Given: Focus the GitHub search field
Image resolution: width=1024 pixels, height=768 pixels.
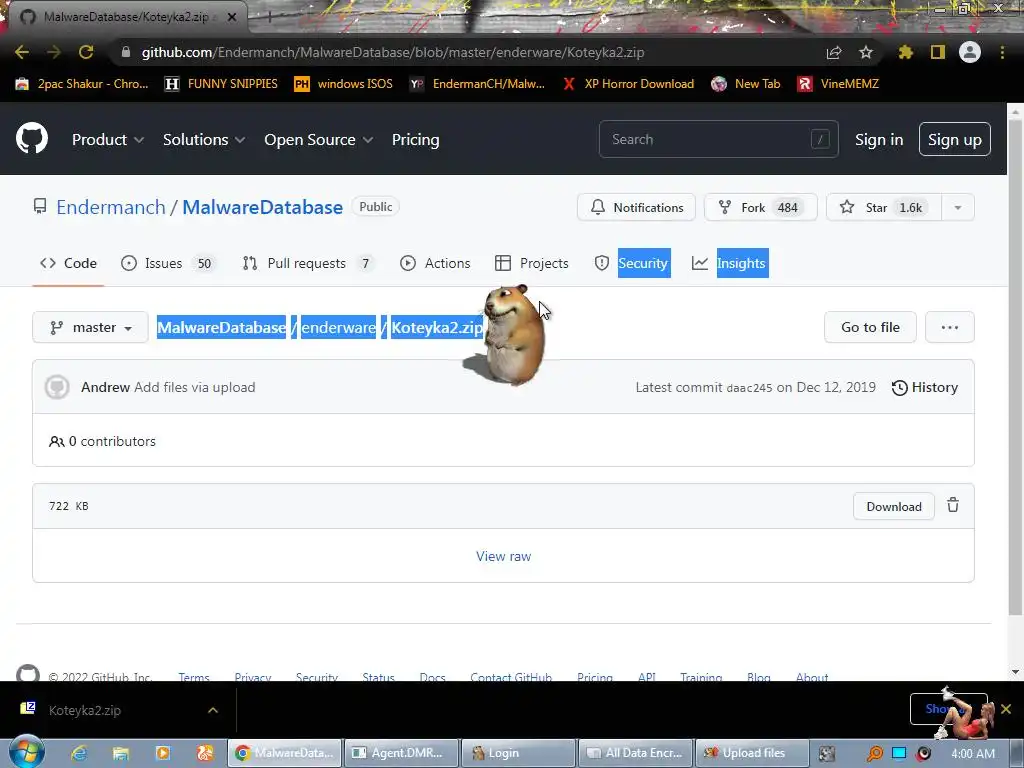Looking at the screenshot, I should (718, 139).
